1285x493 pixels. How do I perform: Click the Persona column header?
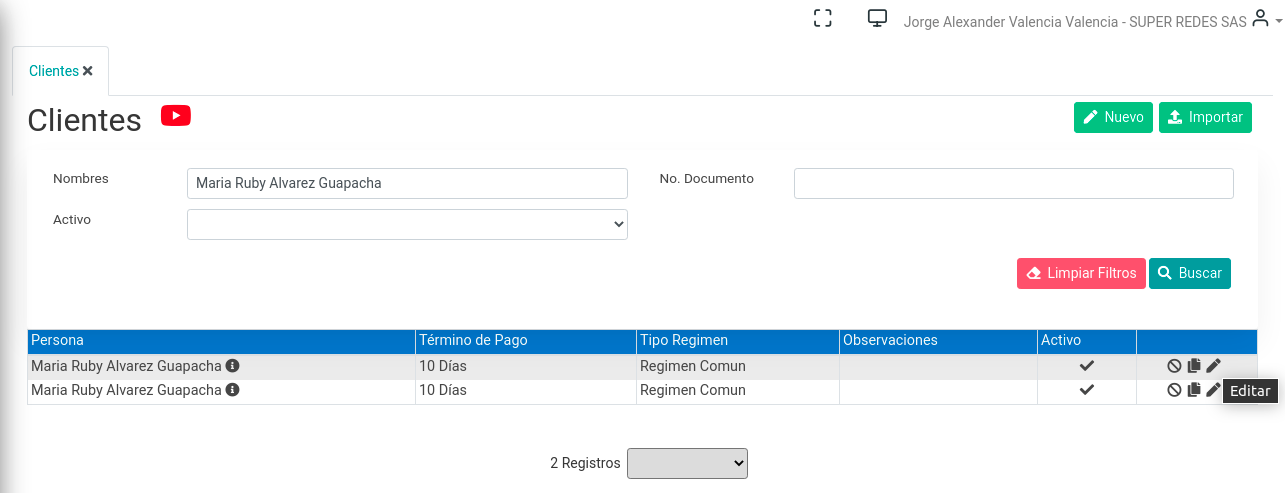point(221,341)
